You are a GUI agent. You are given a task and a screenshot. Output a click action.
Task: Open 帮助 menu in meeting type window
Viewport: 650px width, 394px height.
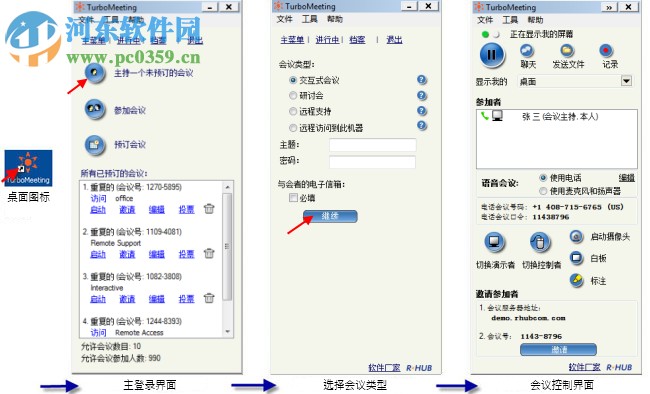(335, 19)
